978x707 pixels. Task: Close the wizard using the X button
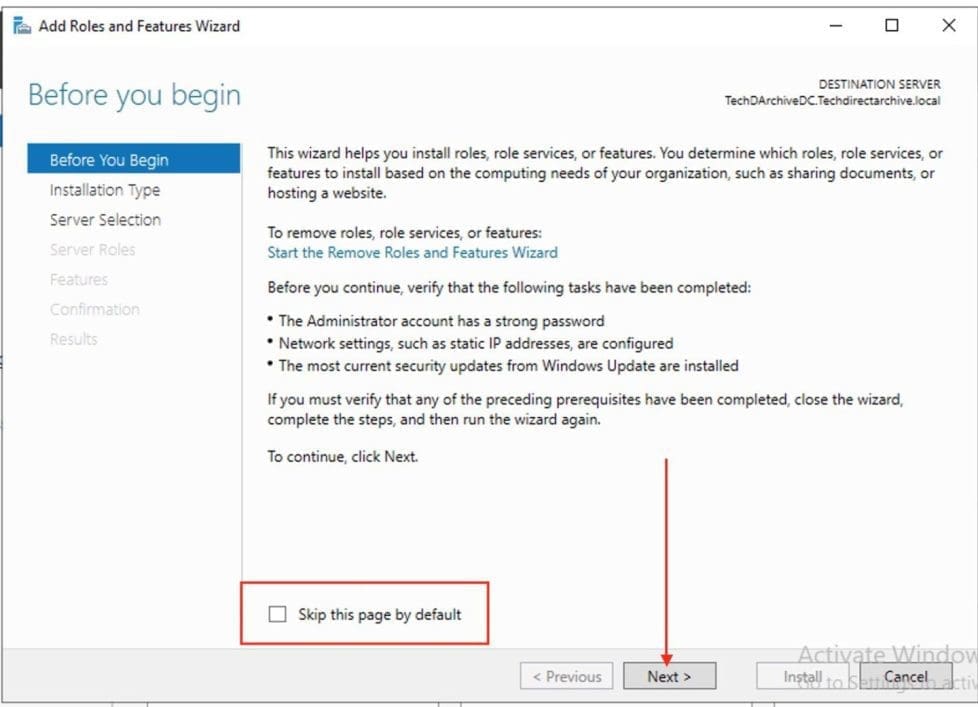point(949,26)
